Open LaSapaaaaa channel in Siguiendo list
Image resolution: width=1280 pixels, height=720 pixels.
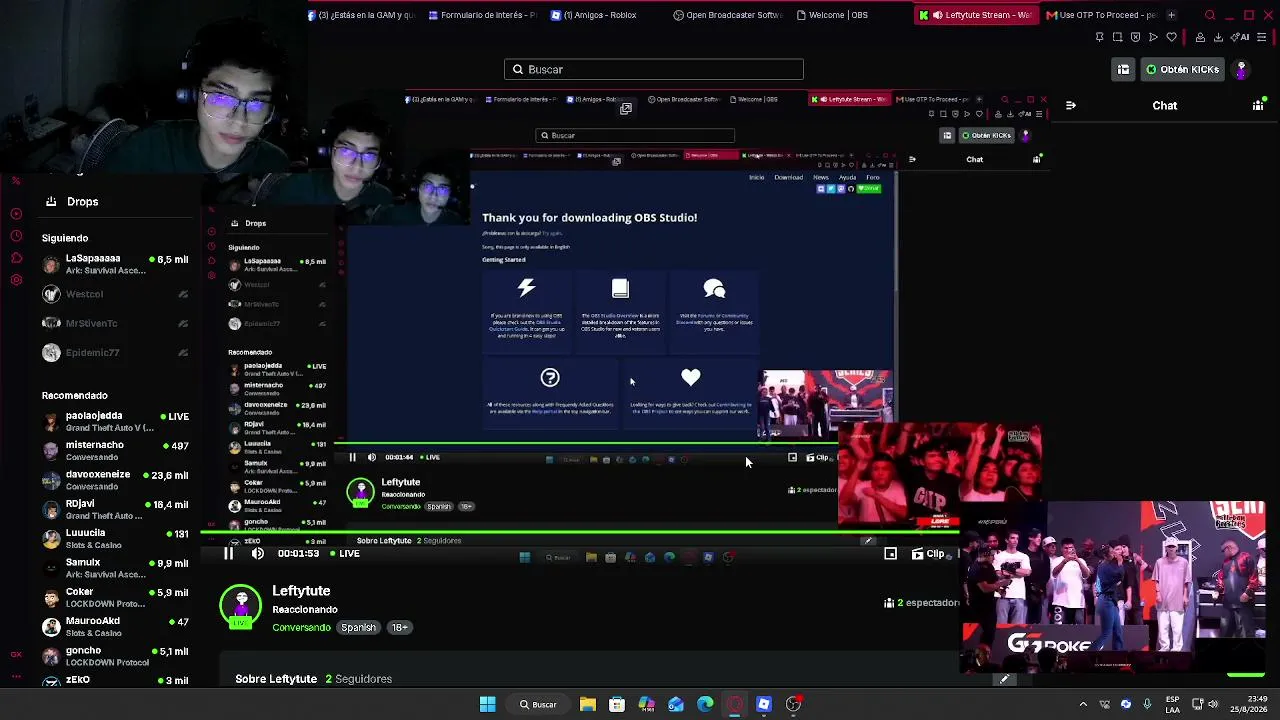115,264
